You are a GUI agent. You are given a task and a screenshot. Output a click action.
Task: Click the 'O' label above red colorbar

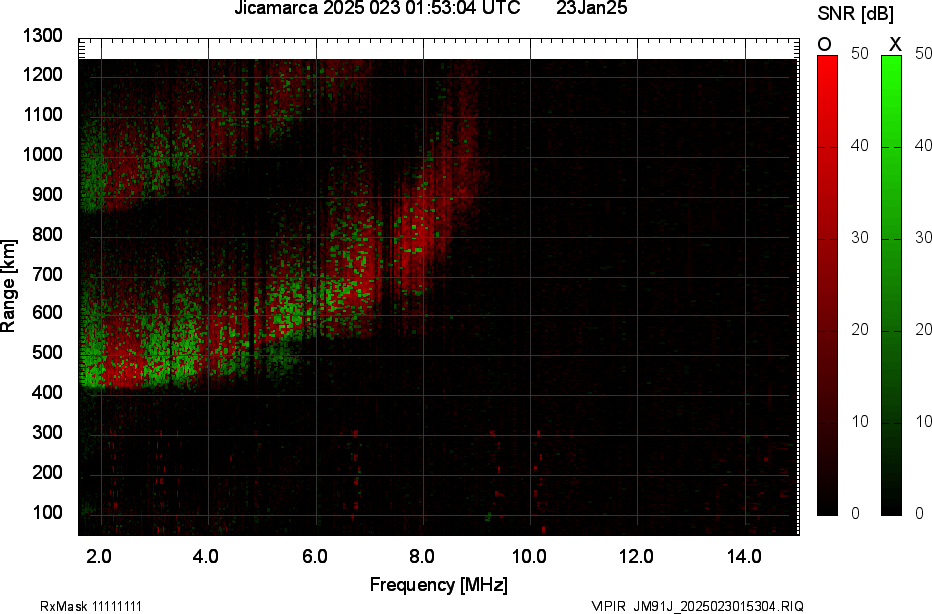click(824, 44)
